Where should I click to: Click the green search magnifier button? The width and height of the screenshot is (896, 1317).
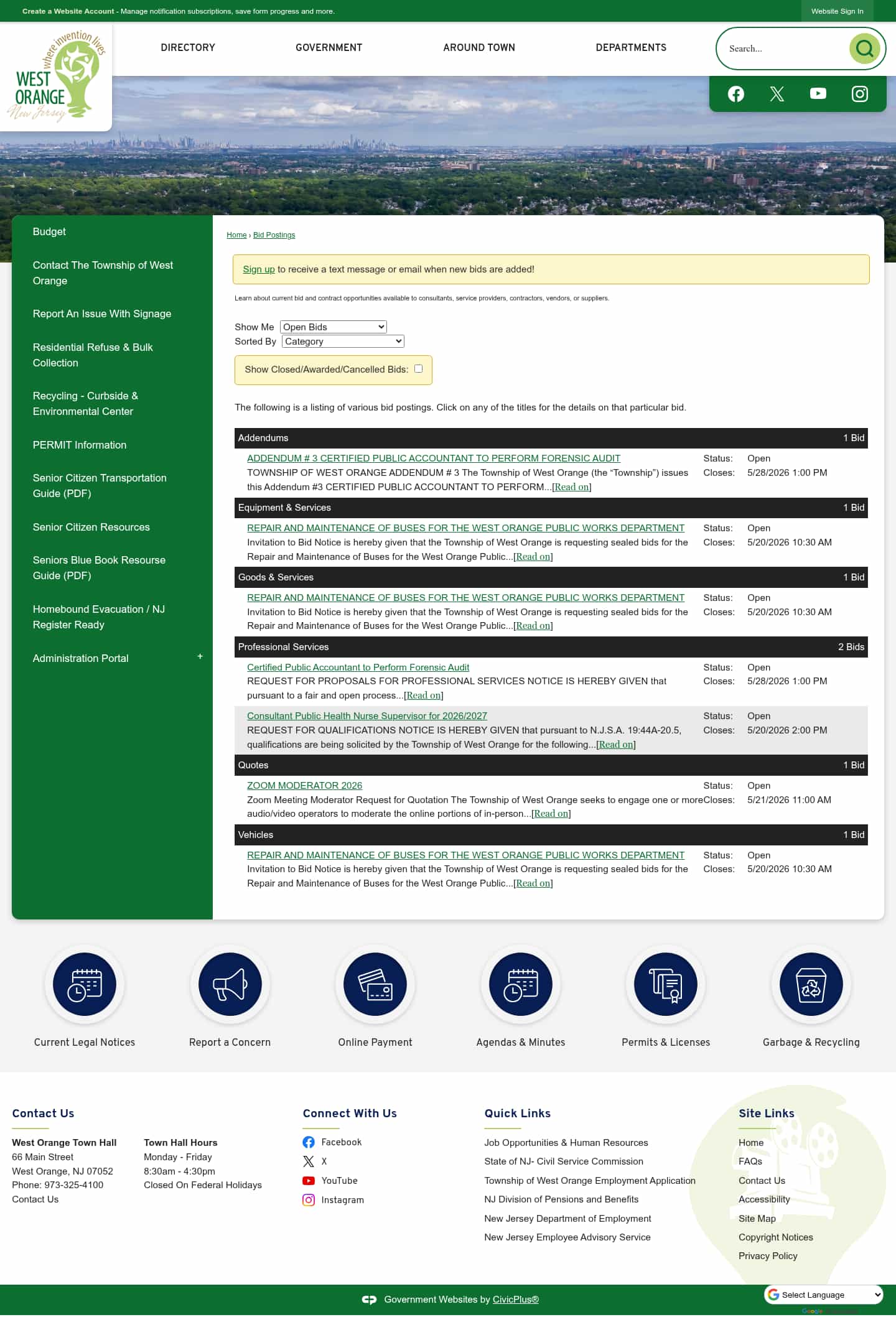[x=864, y=48]
